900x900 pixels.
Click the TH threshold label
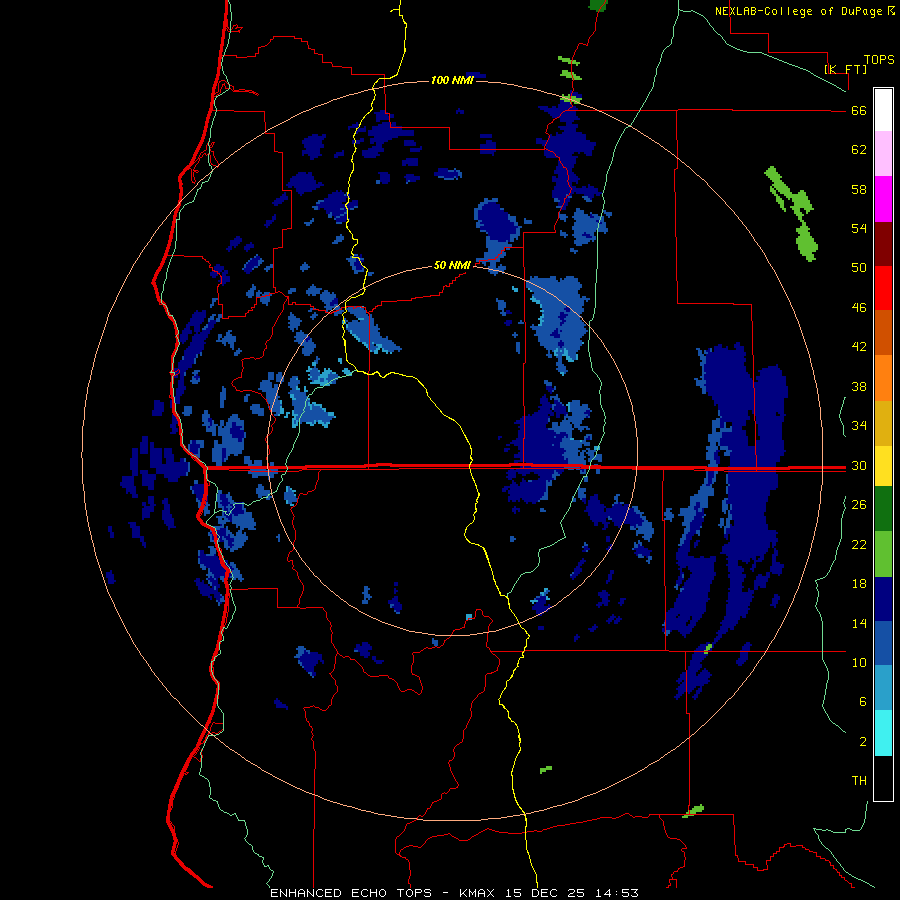coord(859,781)
